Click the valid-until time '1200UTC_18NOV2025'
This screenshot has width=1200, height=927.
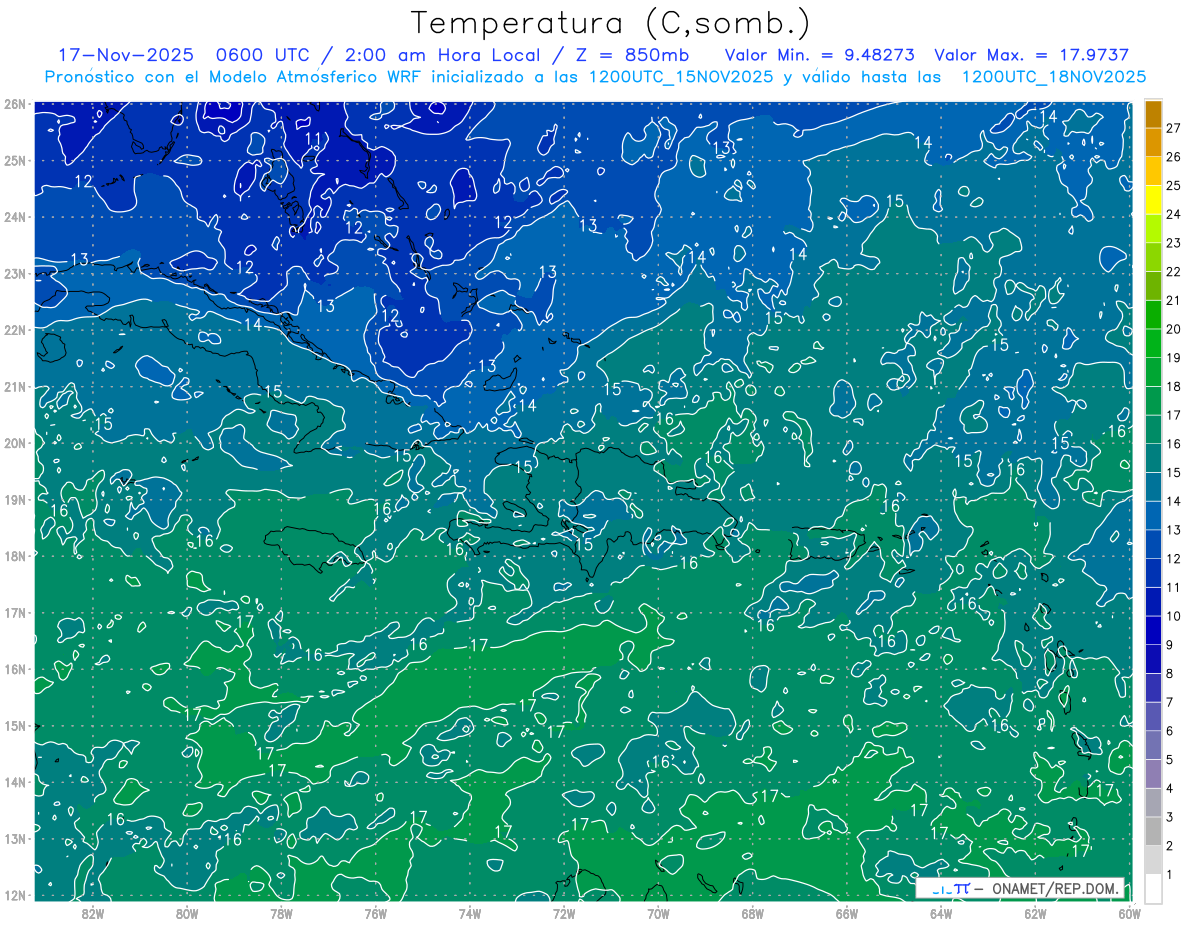coord(1054,76)
